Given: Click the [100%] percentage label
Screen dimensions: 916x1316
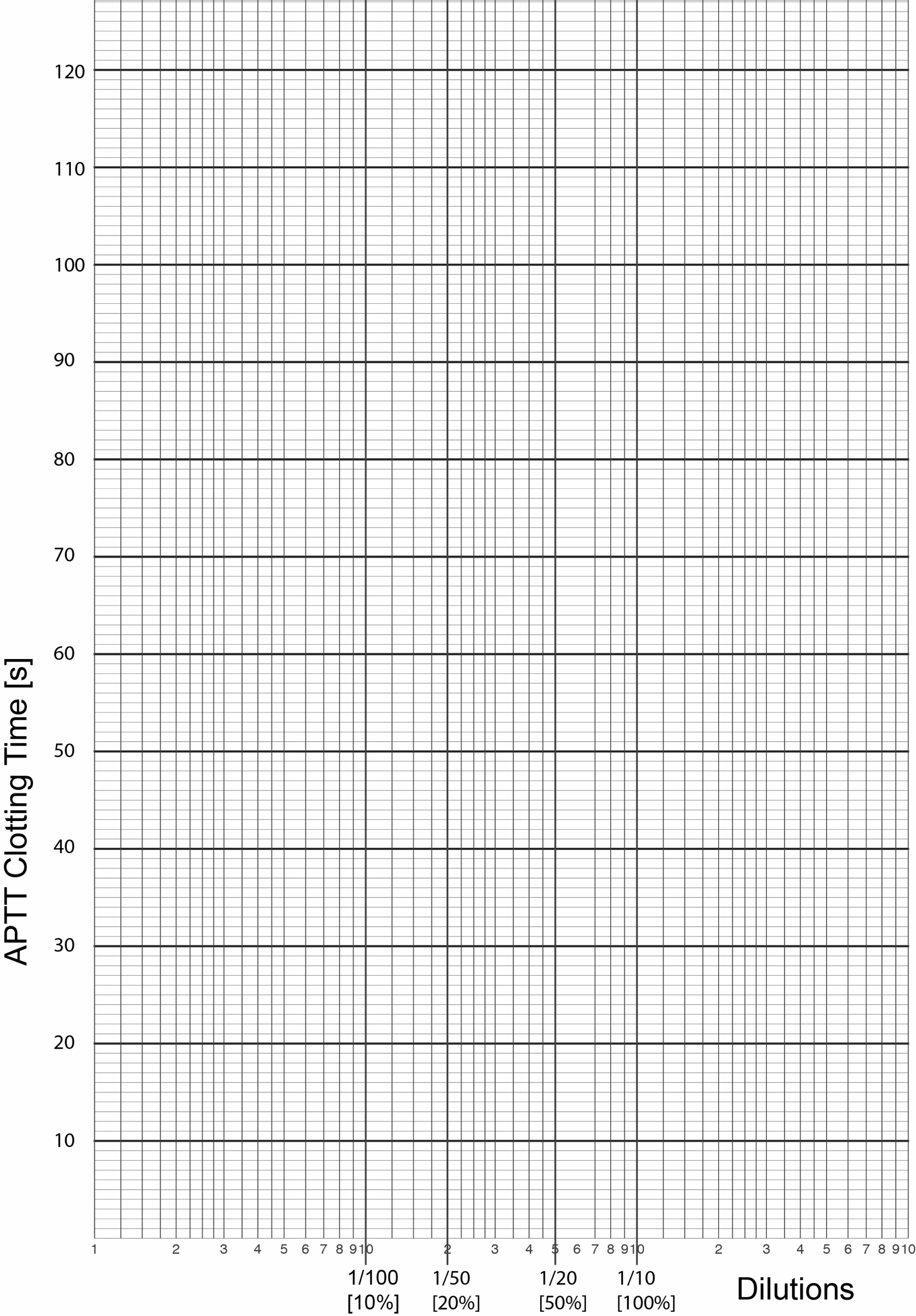Looking at the screenshot, I should (646, 1303).
